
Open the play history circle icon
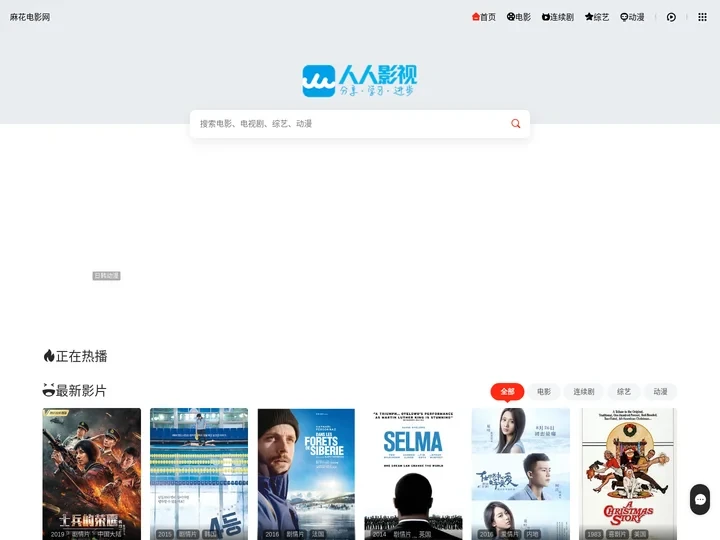click(671, 17)
